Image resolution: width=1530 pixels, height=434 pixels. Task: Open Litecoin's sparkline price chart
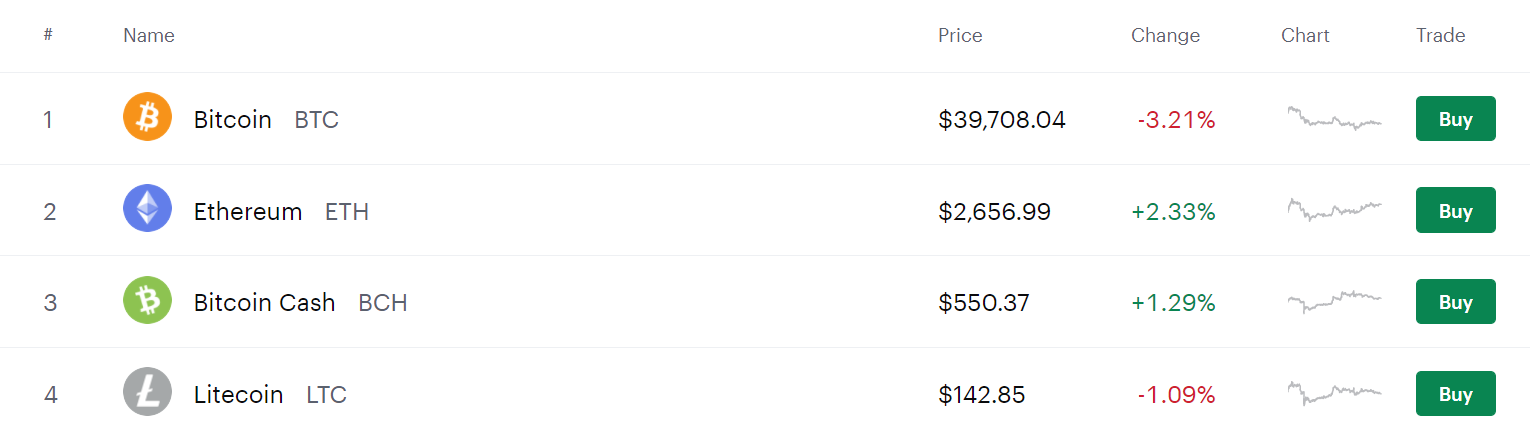pos(1334,392)
